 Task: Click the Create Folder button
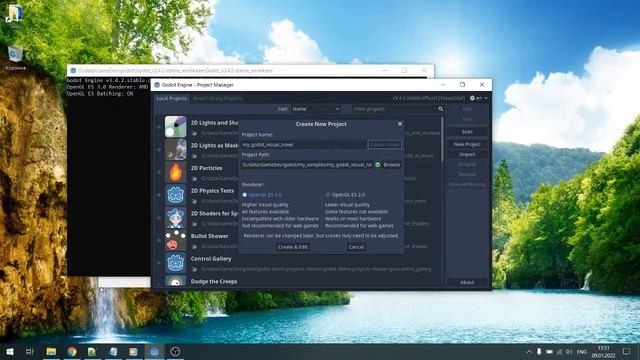point(384,144)
